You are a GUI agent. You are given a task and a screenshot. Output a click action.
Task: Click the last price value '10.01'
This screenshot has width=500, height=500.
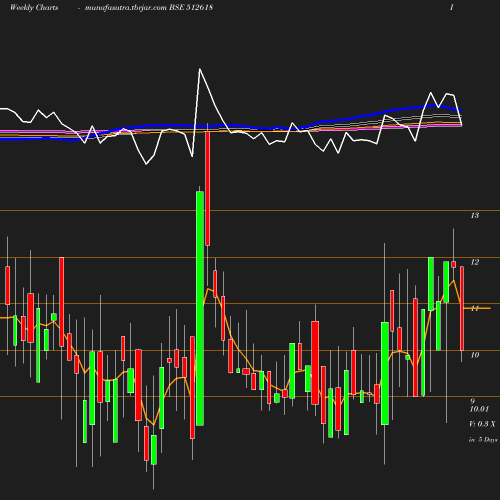(x=479, y=409)
